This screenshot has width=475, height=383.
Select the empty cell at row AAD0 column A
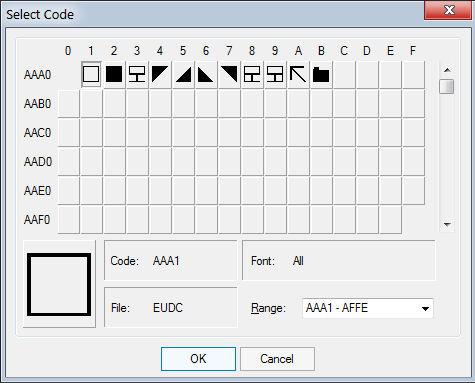click(x=298, y=161)
